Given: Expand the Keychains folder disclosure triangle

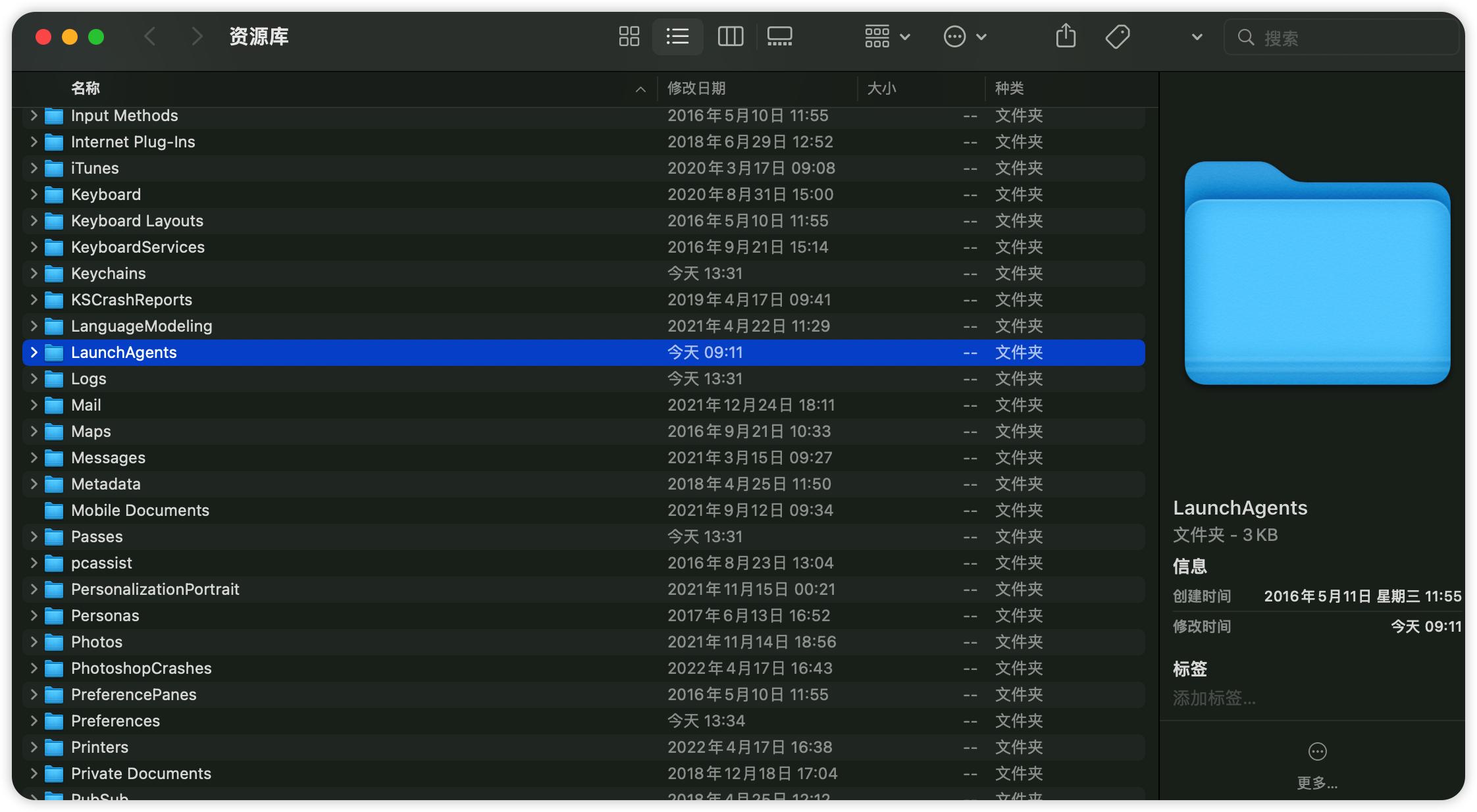Looking at the screenshot, I should tap(34, 274).
